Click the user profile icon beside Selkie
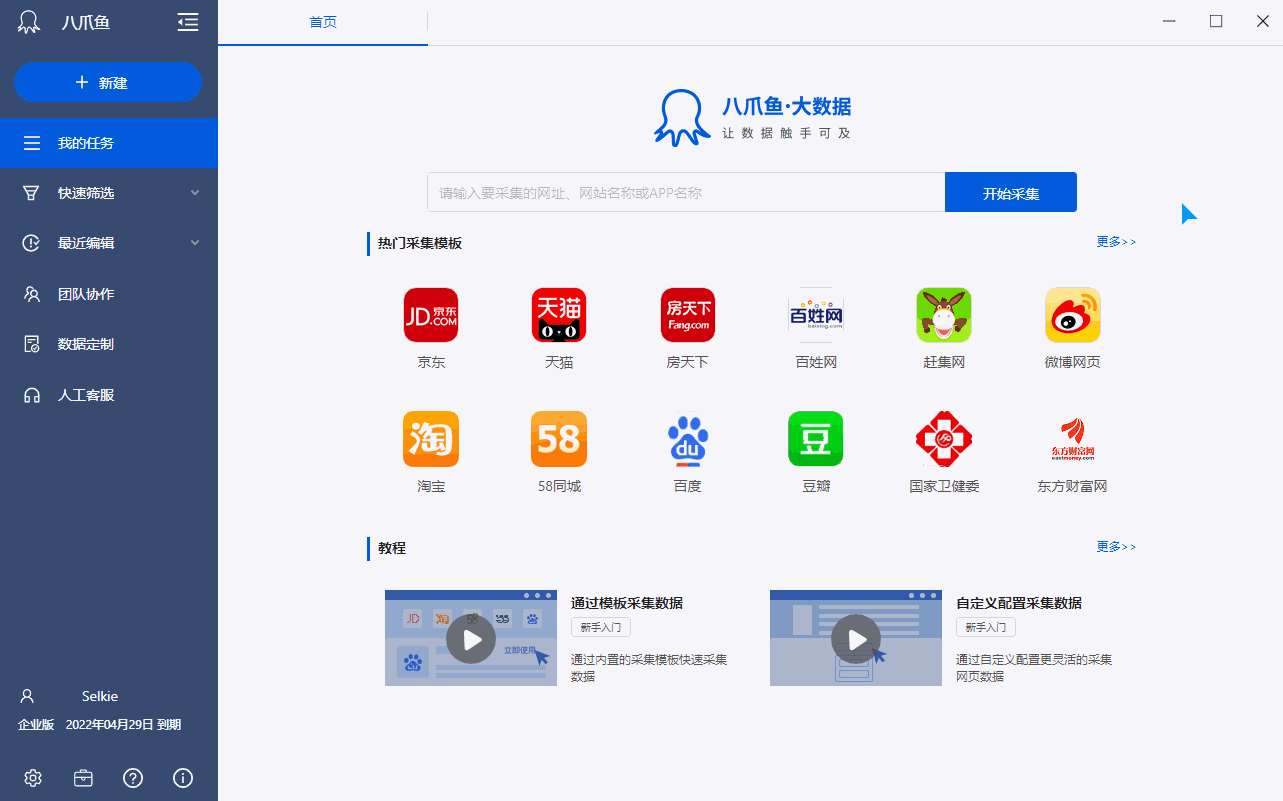The height and width of the screenshot is (801, 1283). [28, 696]
